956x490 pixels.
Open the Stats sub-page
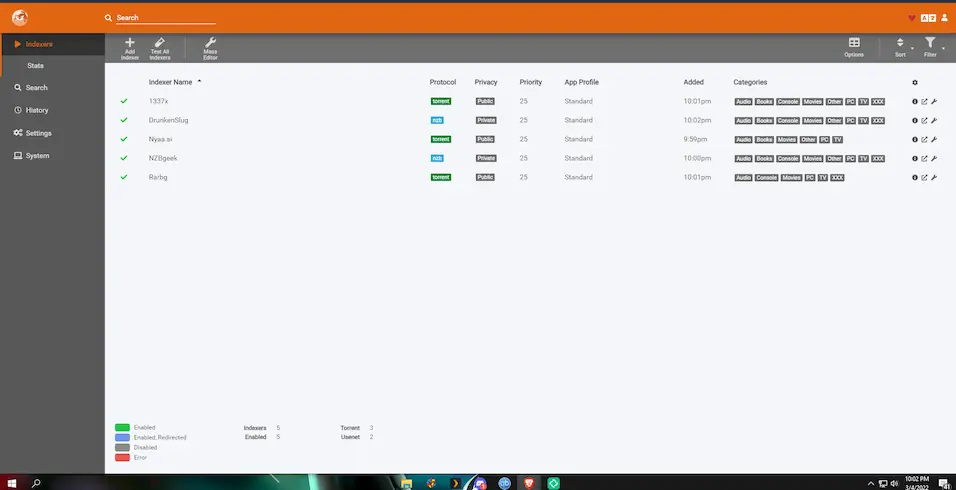pyautogui.click(x=35, y=66)
